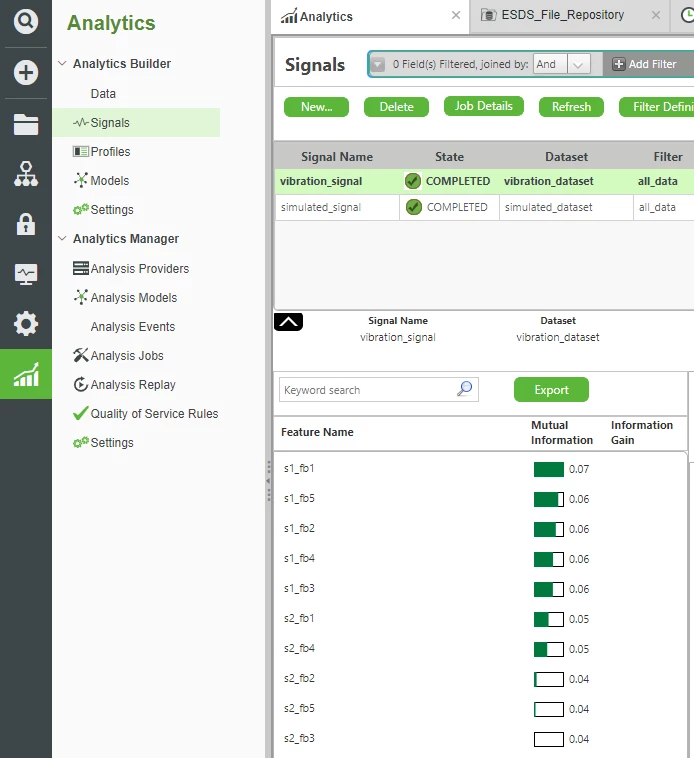Open Analysis Events in navigation
Image resolution: width=694 pixels, height=758 pixels.
(x=133, y=326)
